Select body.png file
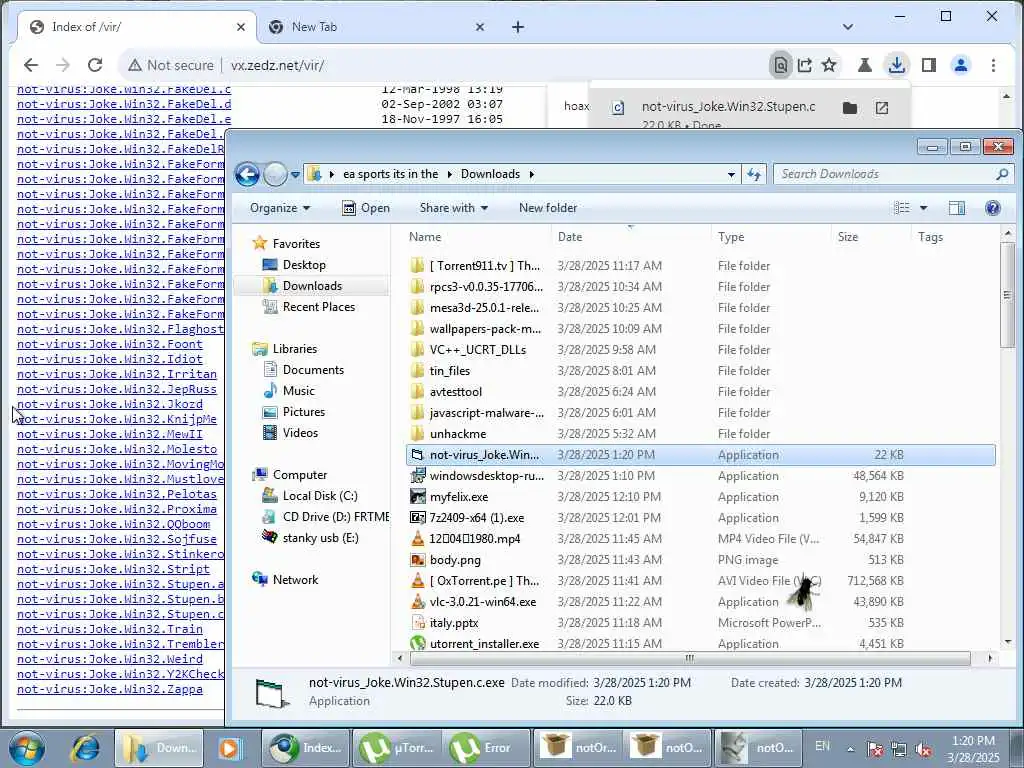 [x=455, y=560]
